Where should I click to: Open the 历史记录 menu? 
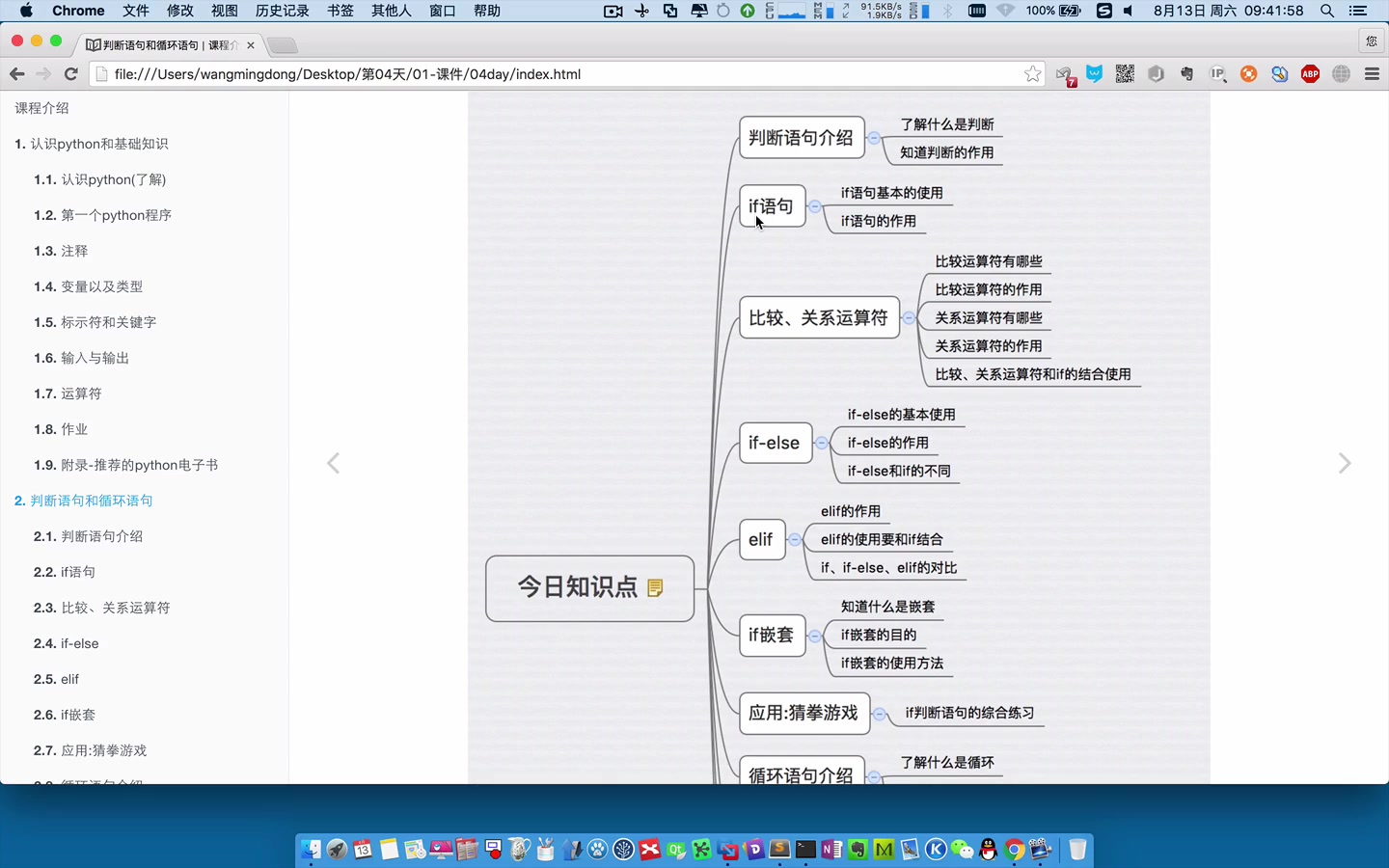click(280, 11)
